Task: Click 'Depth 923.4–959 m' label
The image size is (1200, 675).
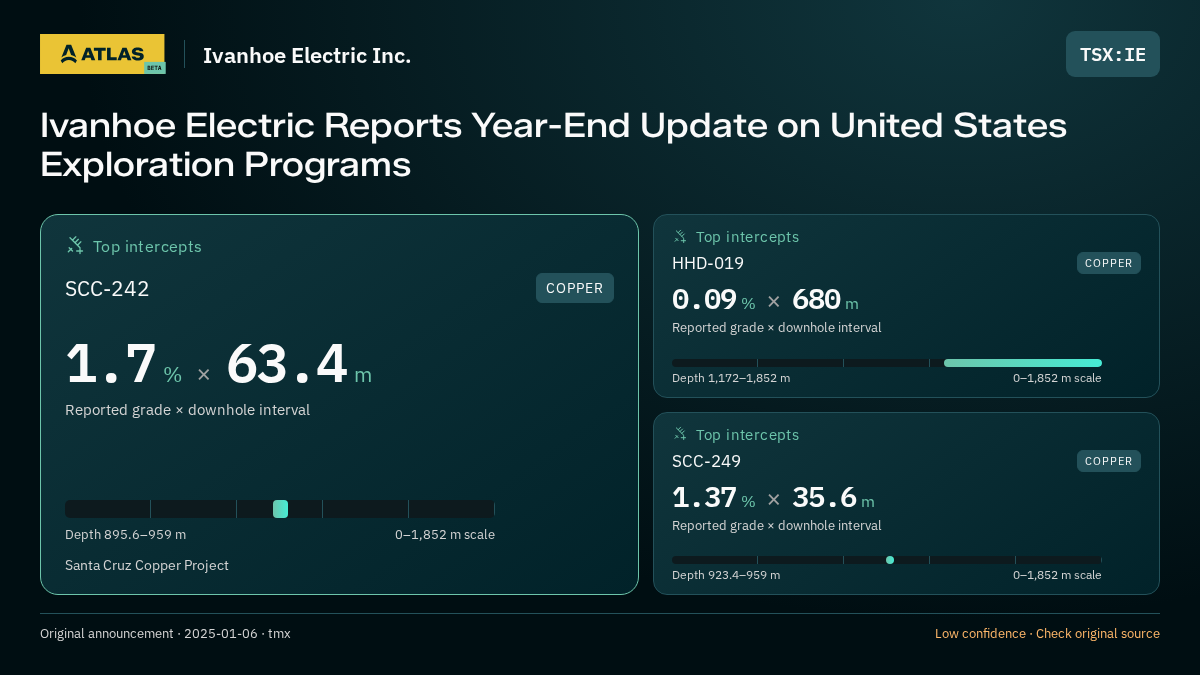Action: click(726, 575)
